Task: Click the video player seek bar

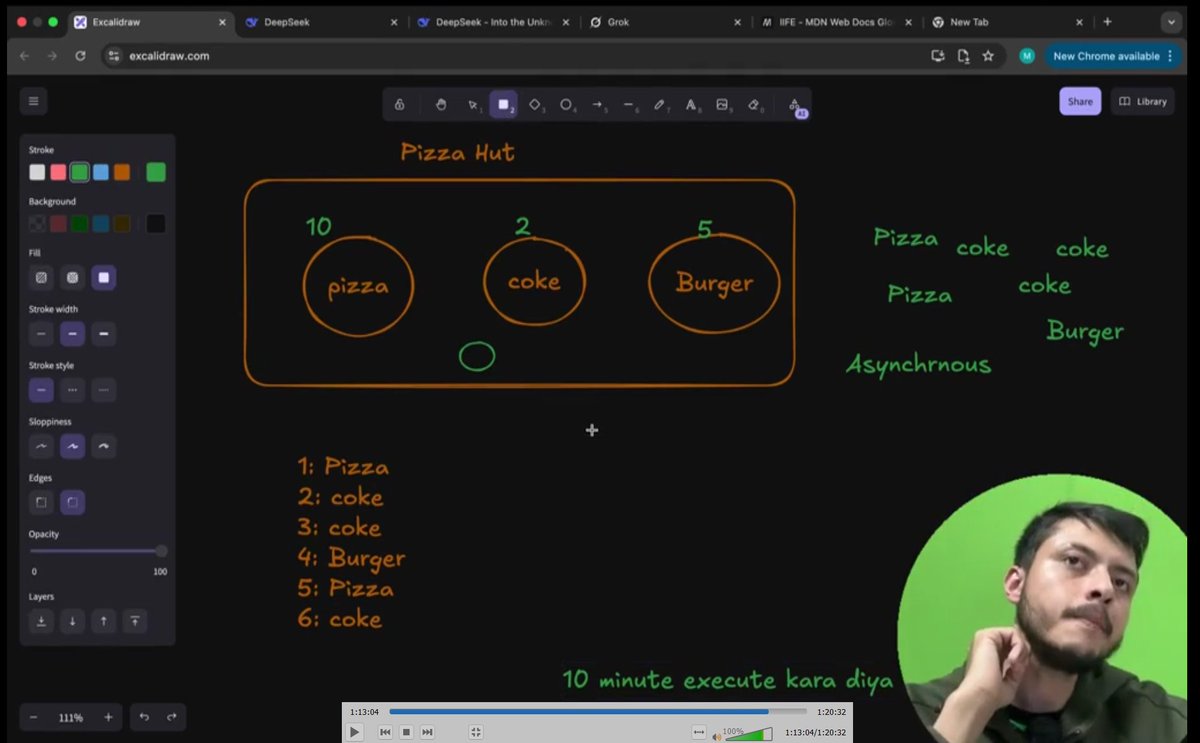Action: click(x=597, y=711)
